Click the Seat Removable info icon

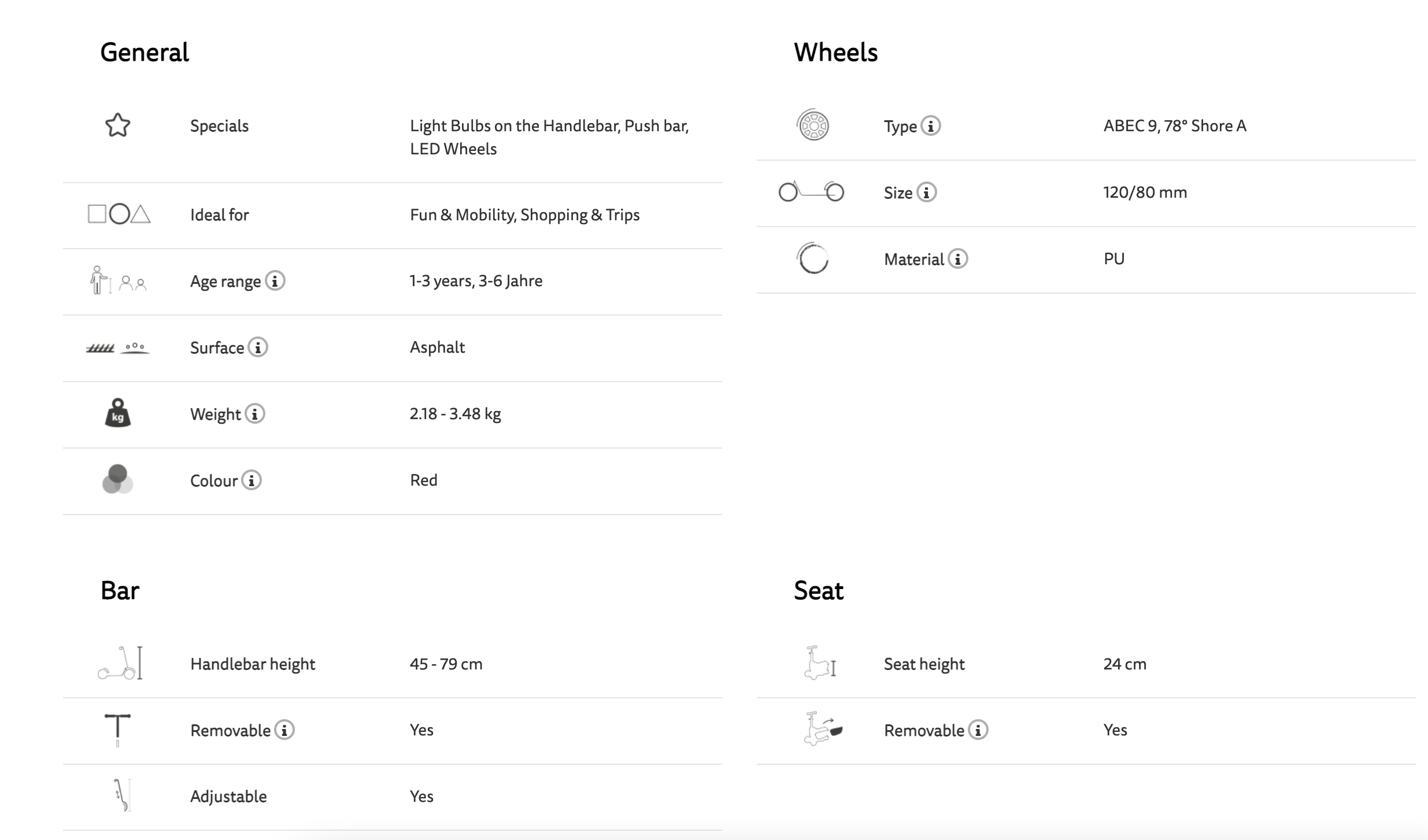[x=978, y=730]
